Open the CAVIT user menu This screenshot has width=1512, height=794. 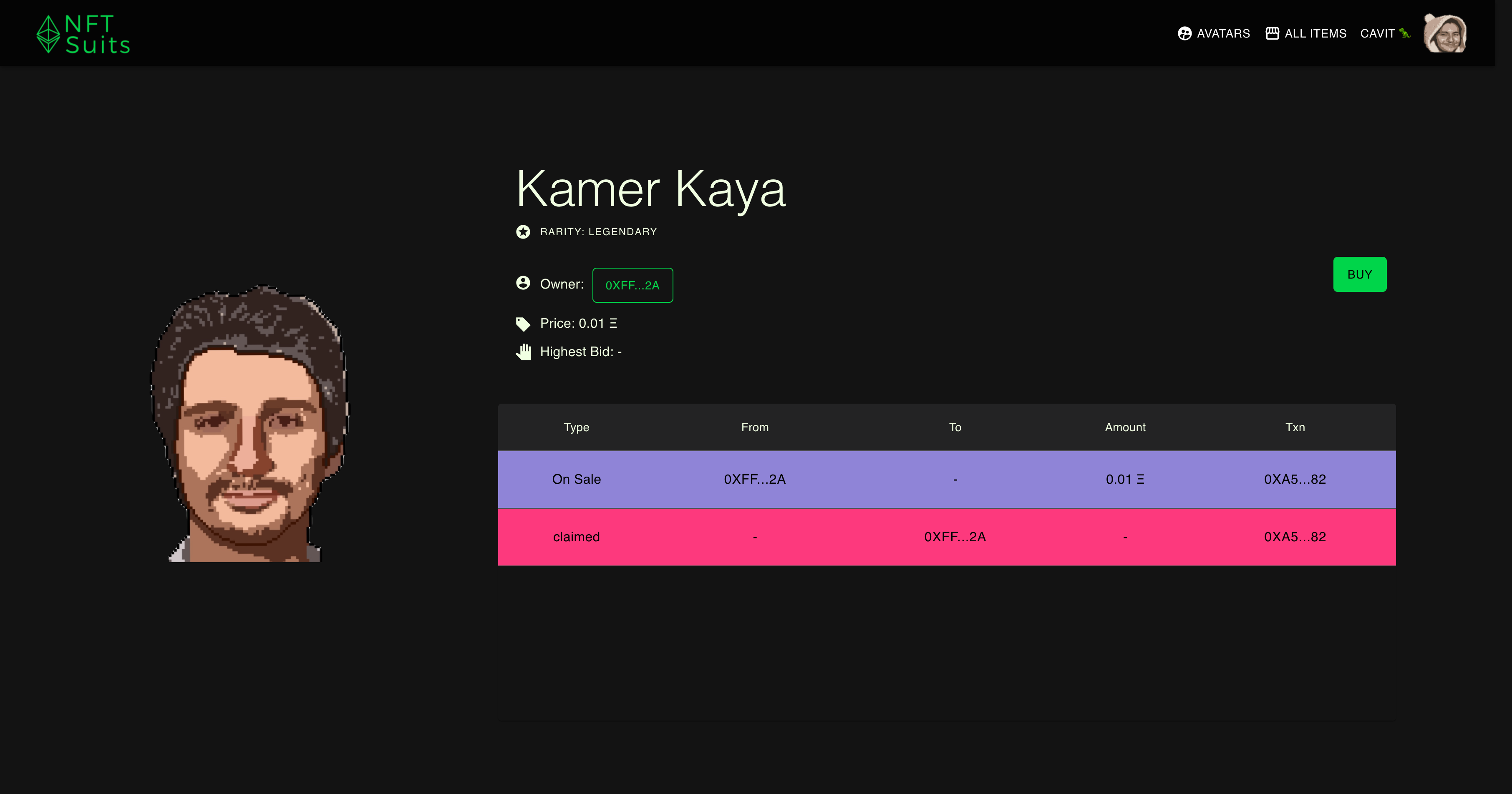(1377, 33)
